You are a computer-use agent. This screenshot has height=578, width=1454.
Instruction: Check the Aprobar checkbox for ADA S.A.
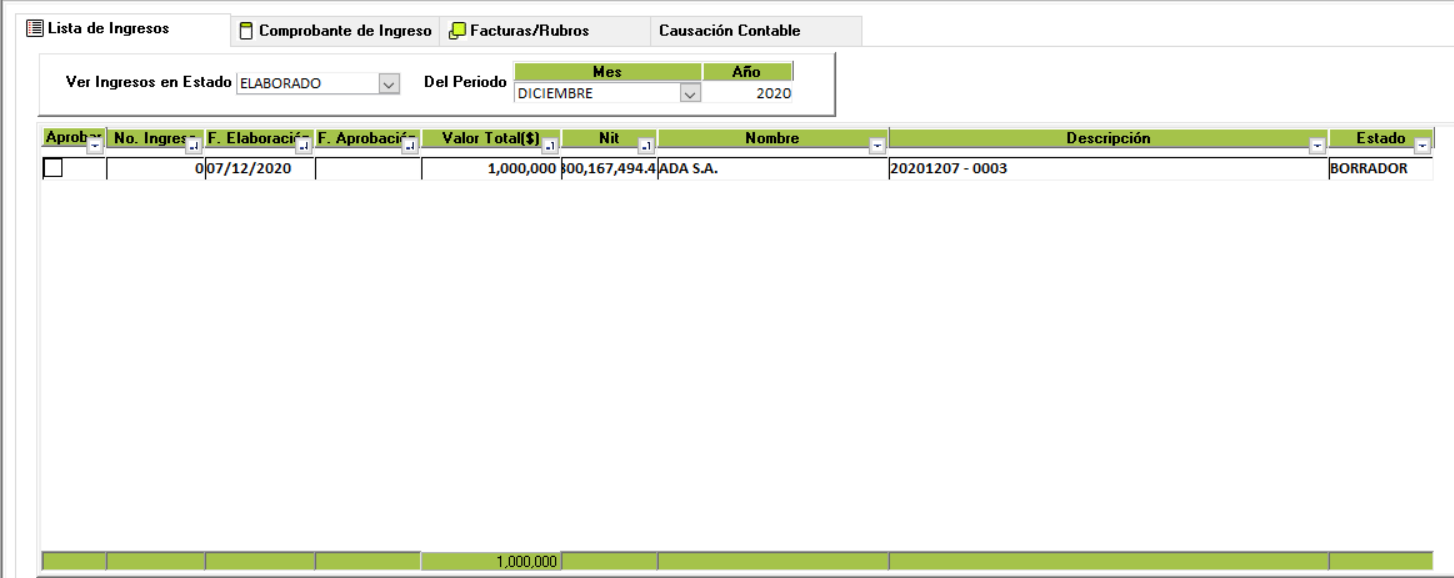pos(53,169)
